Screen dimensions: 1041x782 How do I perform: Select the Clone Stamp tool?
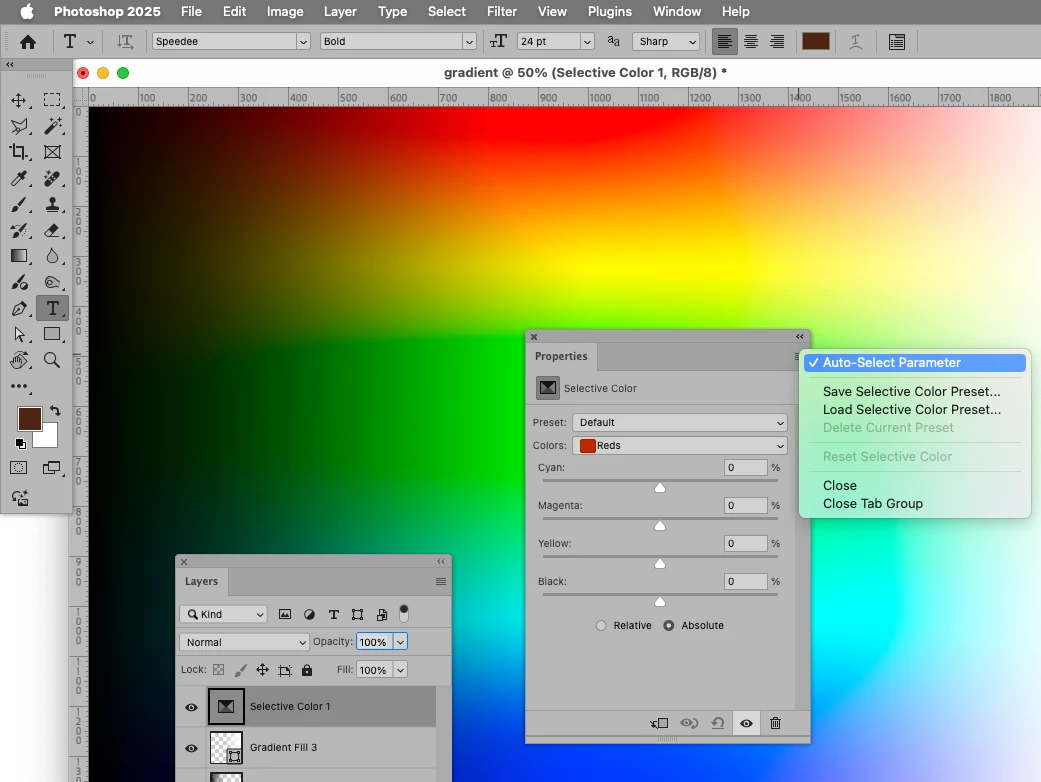52,204
